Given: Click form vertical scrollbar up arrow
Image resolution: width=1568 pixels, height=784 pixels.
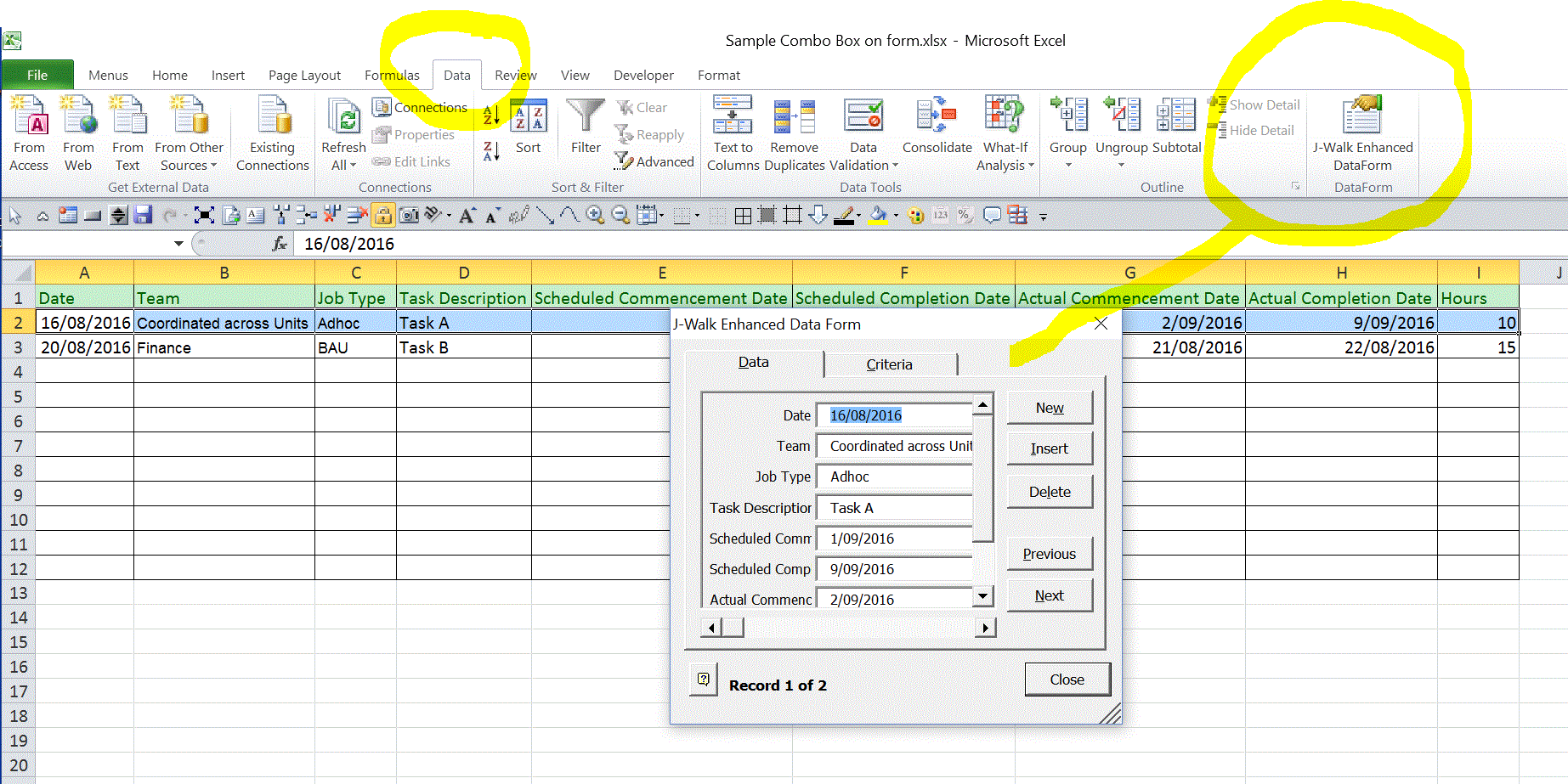Looking at the screenshot, I should [983, 404].
